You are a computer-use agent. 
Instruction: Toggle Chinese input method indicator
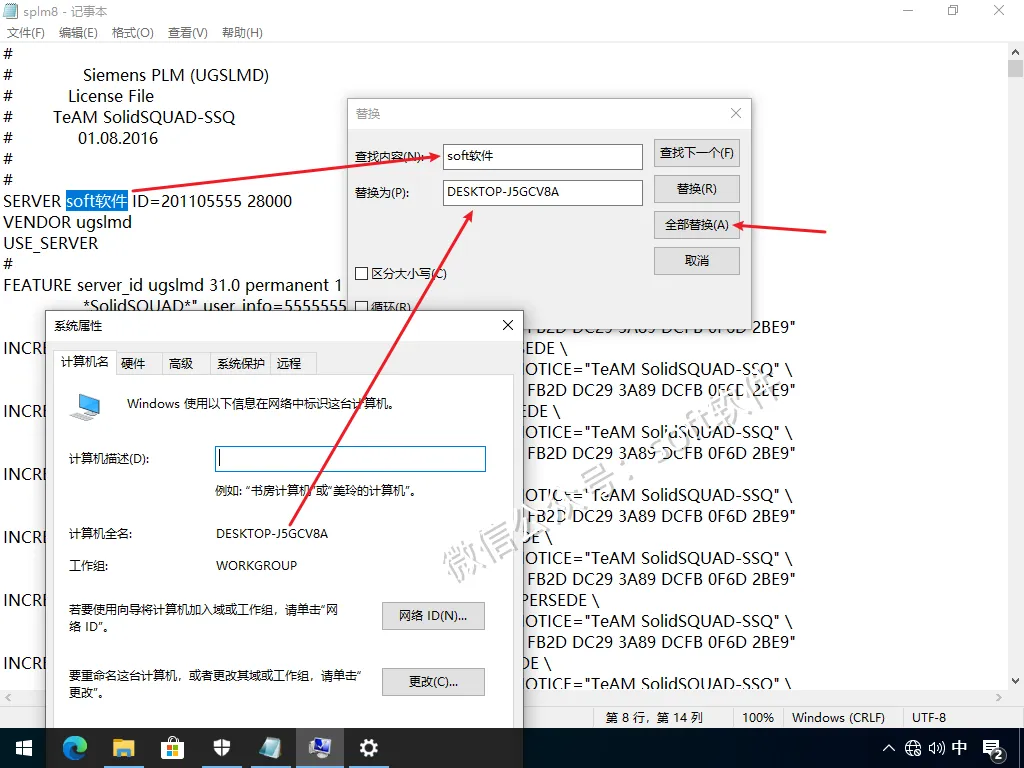959,748
